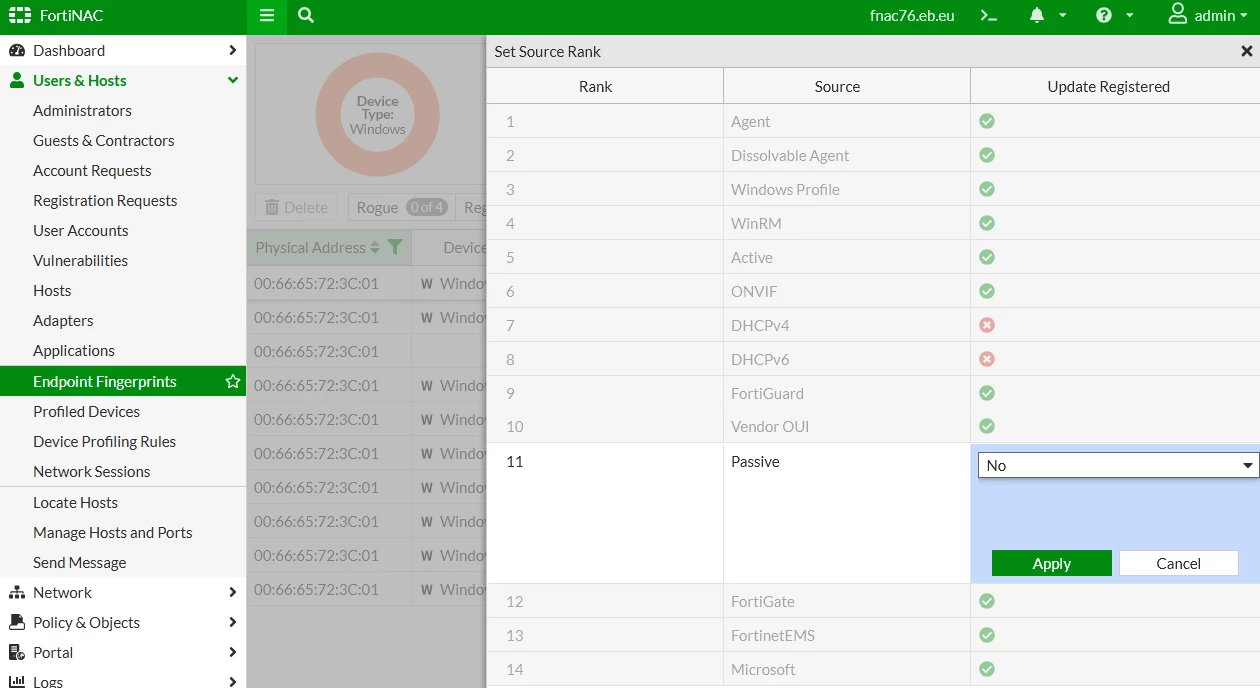1260x688 pixels.
Task: Open Device Profiling Rules
Action: pos(104,441)
